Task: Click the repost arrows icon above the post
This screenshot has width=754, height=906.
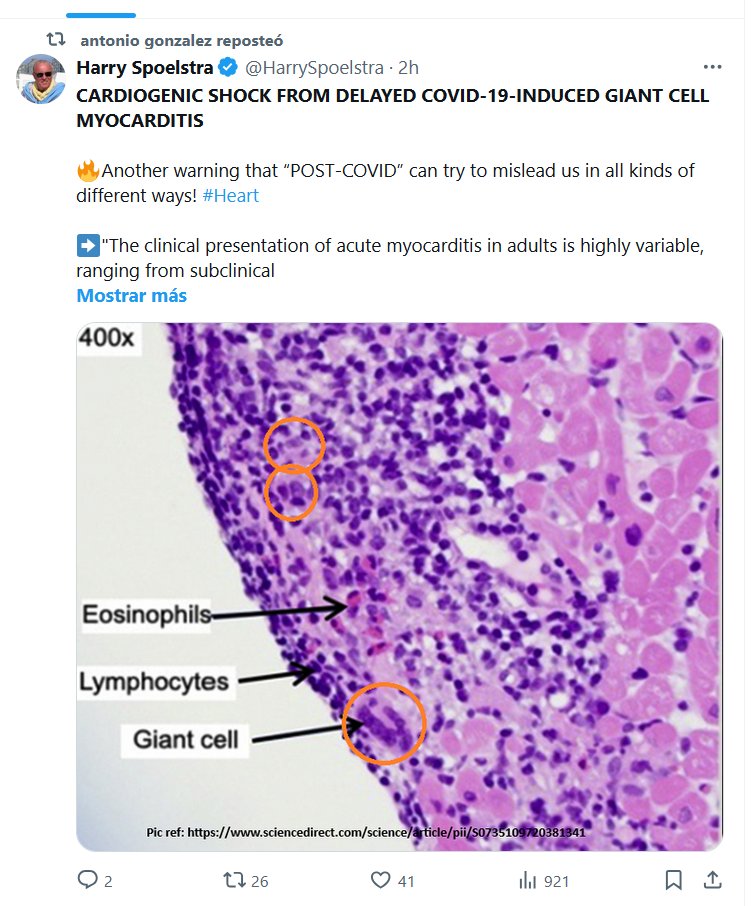Action: coord(56,41)
